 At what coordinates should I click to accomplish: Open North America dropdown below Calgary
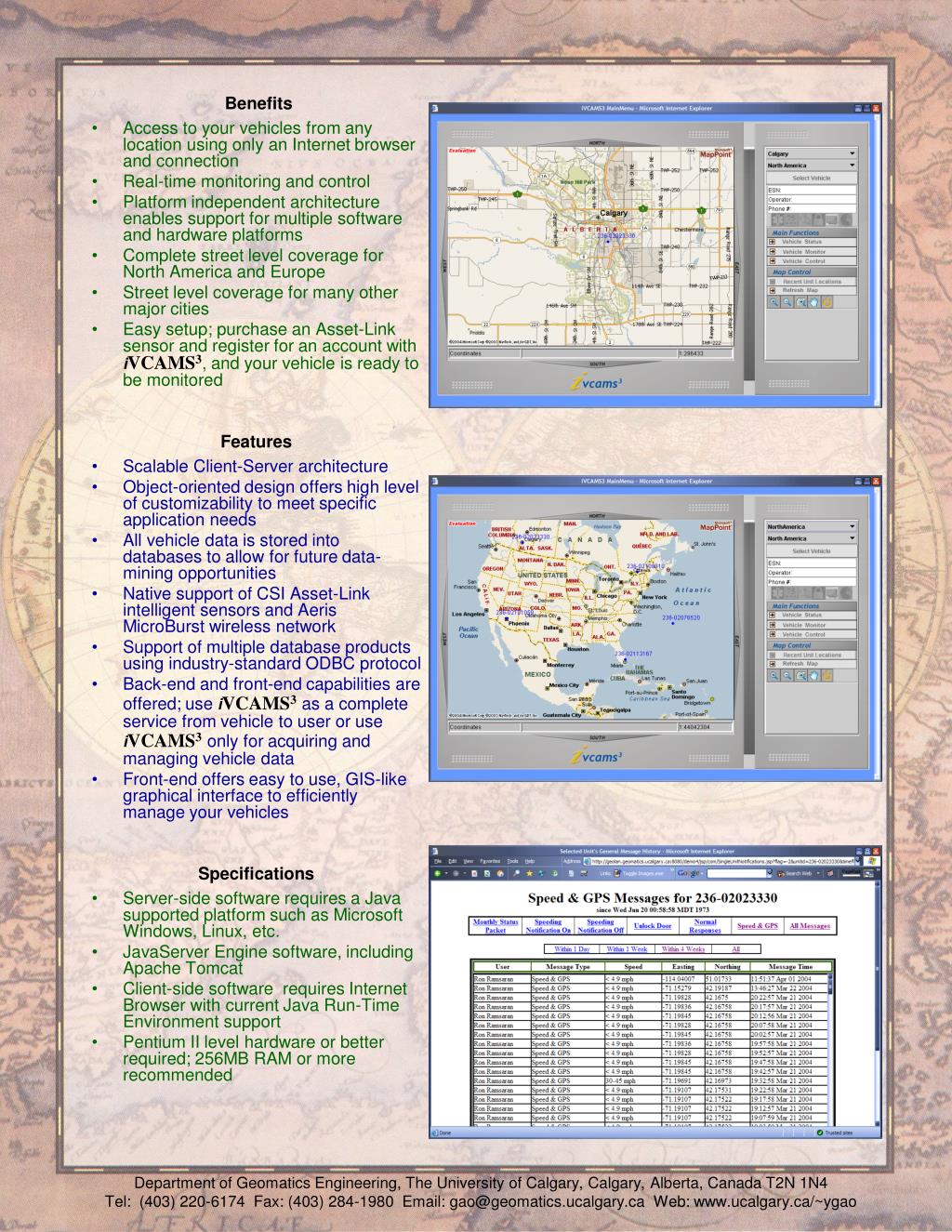click(812, 166)
